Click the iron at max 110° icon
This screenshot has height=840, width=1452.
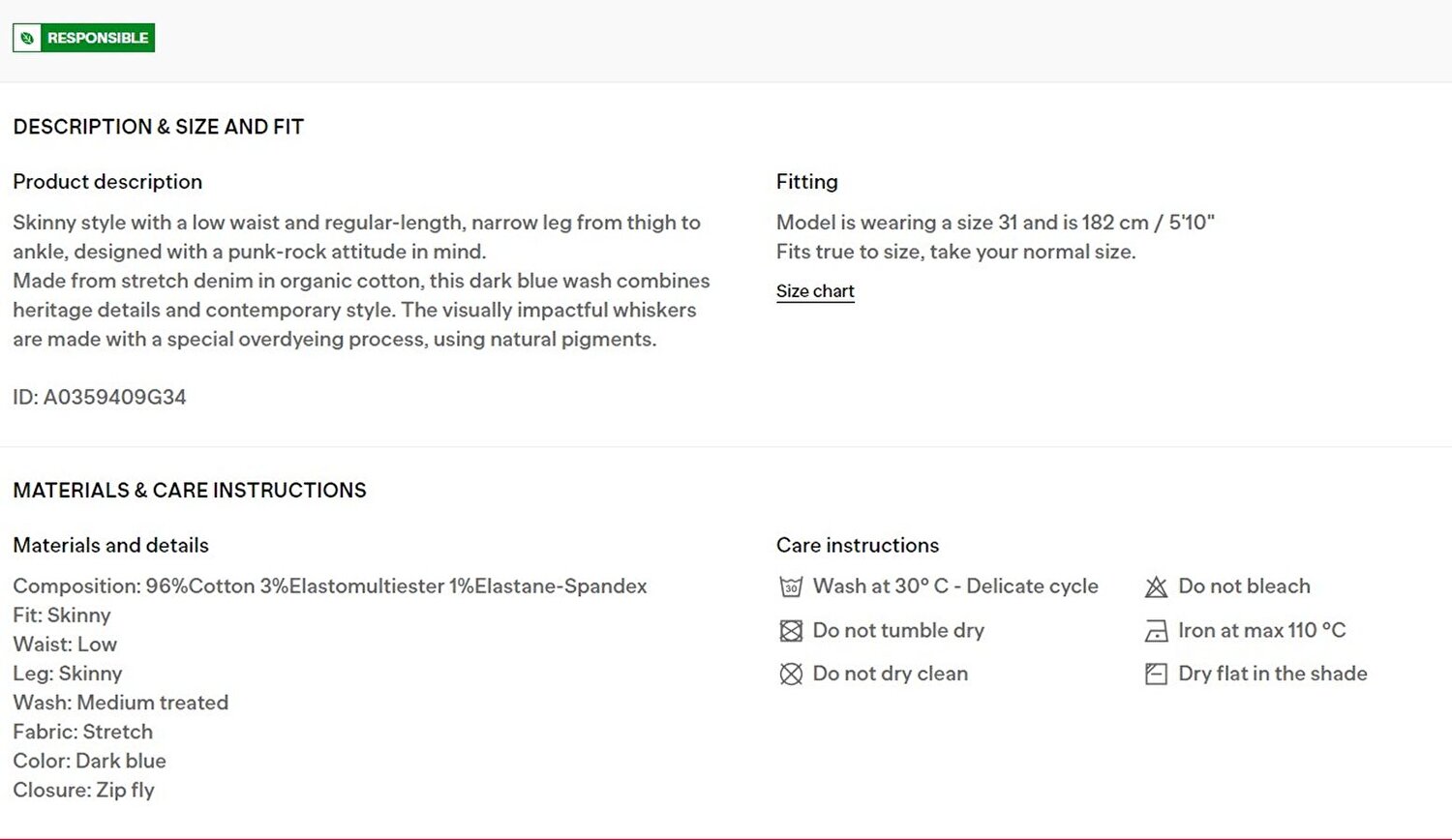coord(1156,631)
